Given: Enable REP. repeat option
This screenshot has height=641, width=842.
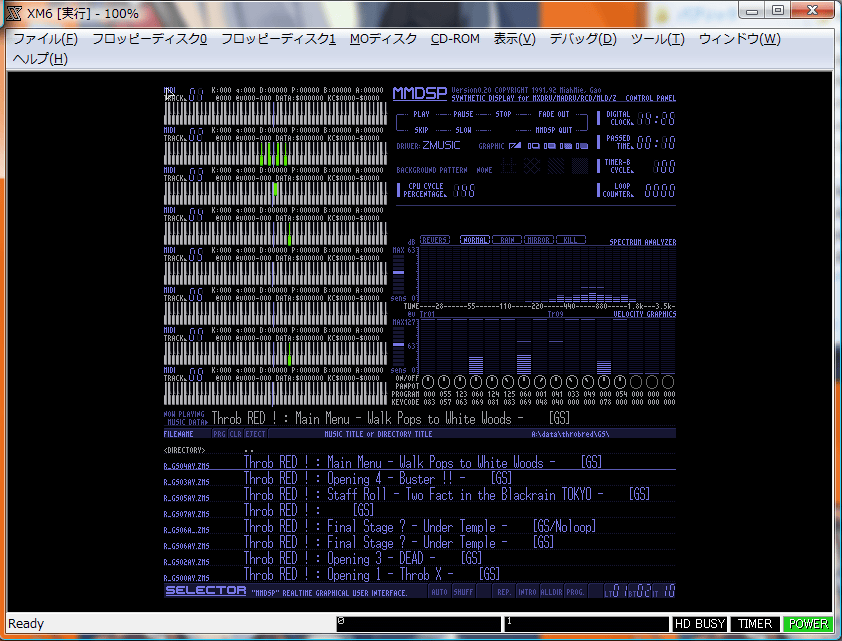Looking at the screenshot, I should (504, 592).
